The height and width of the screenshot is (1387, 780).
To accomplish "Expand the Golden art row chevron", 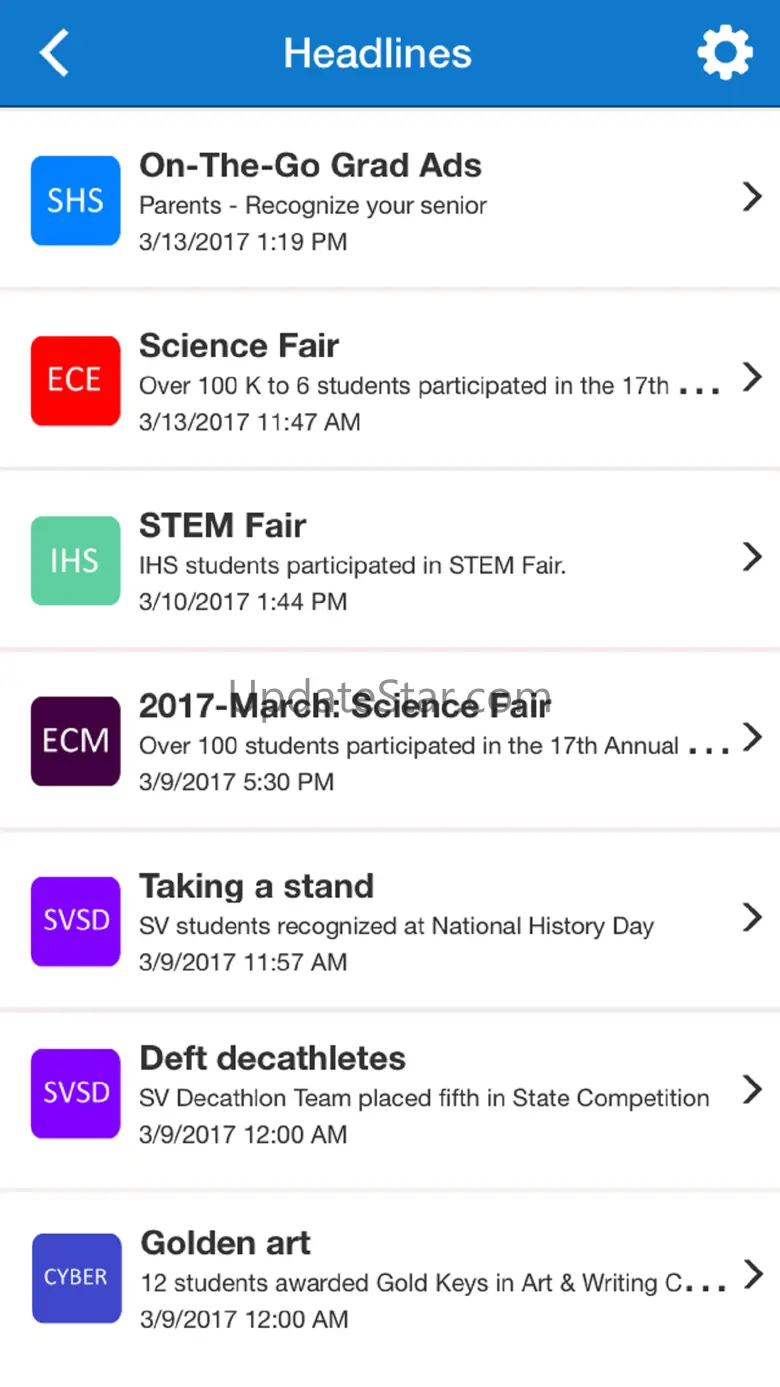I will [753, 1274].
